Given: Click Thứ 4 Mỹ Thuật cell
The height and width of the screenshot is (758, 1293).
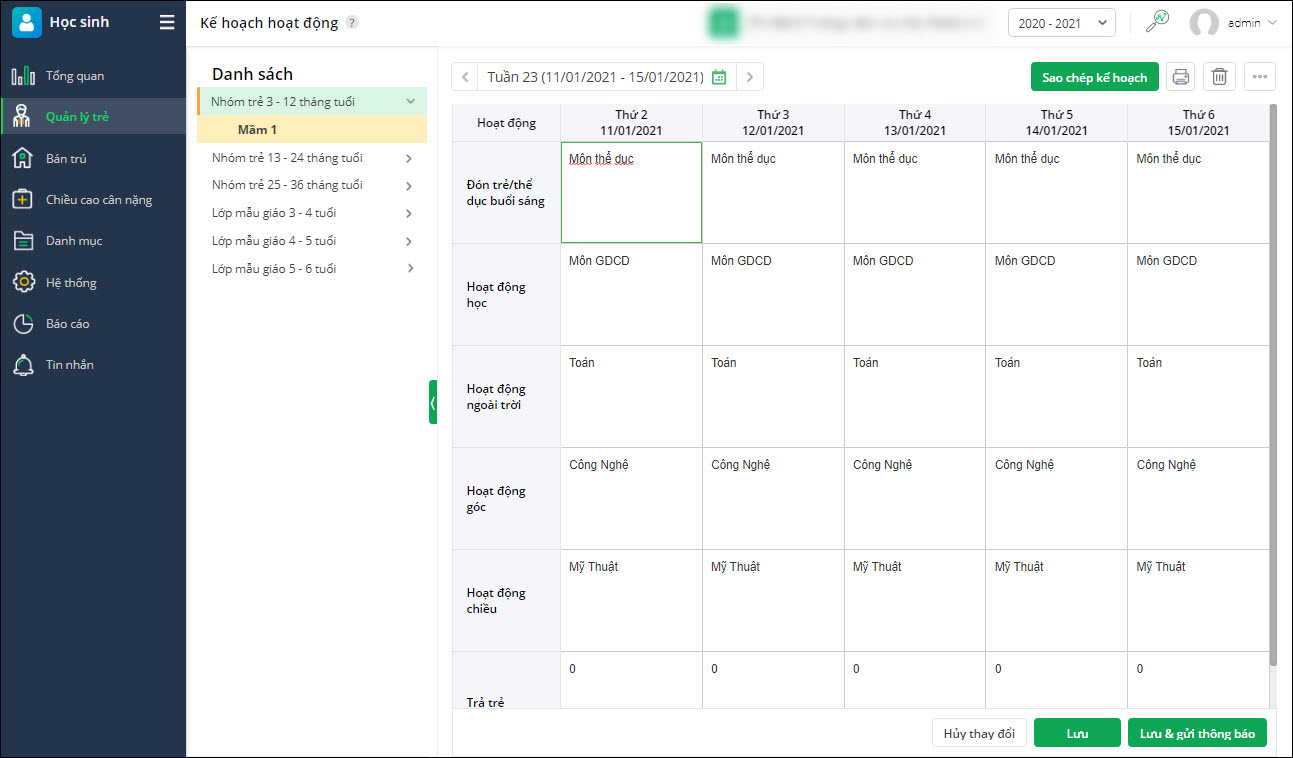Looking at the screenshot, I should [x=915, y=601].
